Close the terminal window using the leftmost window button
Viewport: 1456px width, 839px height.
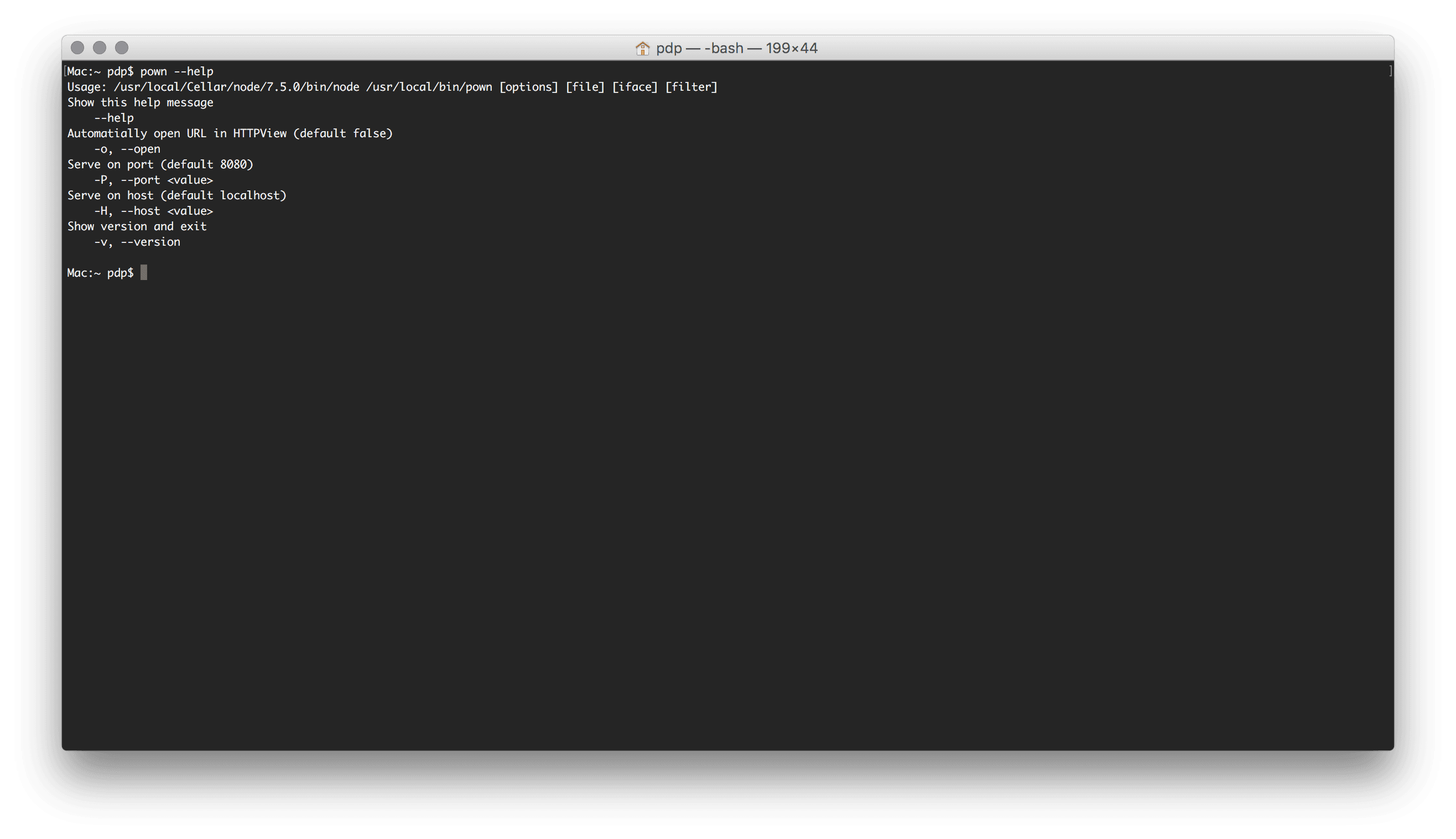[x=77, y=47]
